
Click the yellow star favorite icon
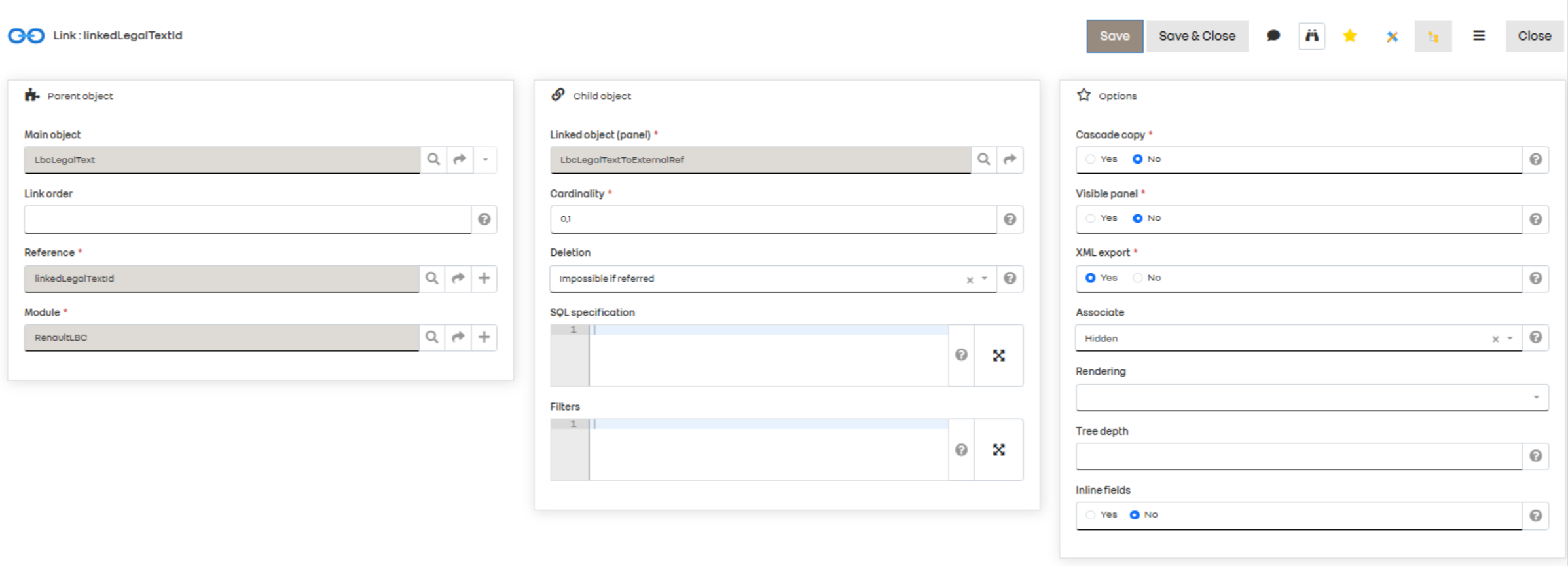pyautogui.click(x=1350, y=36)
